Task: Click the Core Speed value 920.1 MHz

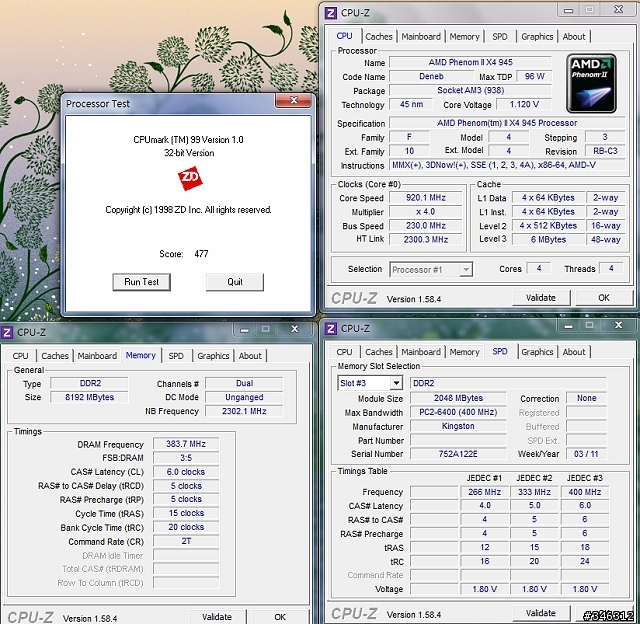Action: point(426,198)
